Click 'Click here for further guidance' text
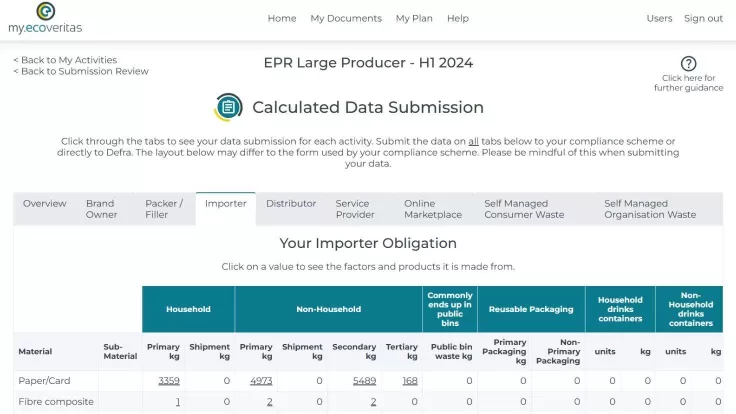This screenshot has height=414, width=736. coord(688,83)
